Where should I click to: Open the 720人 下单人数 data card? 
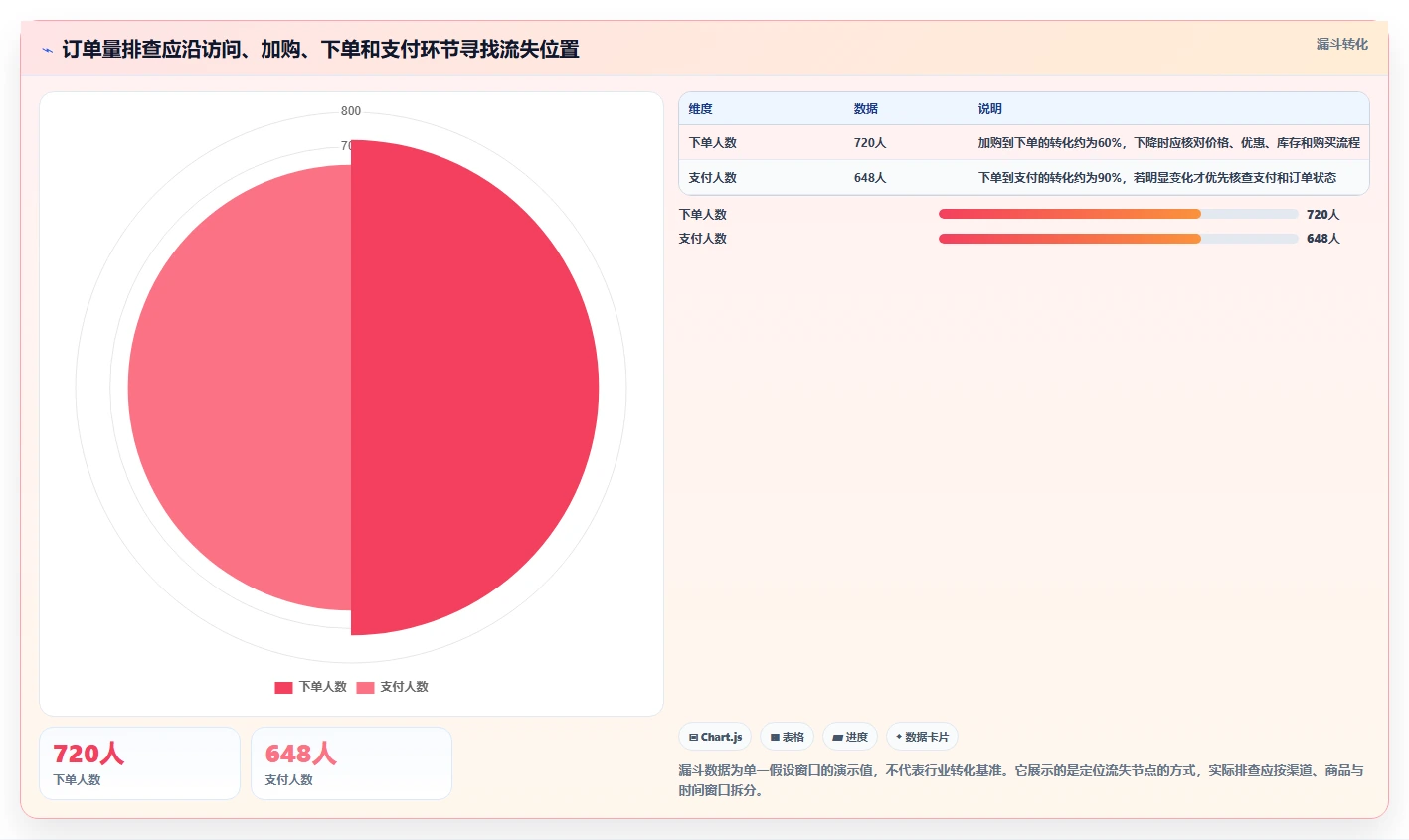point(139,763)
